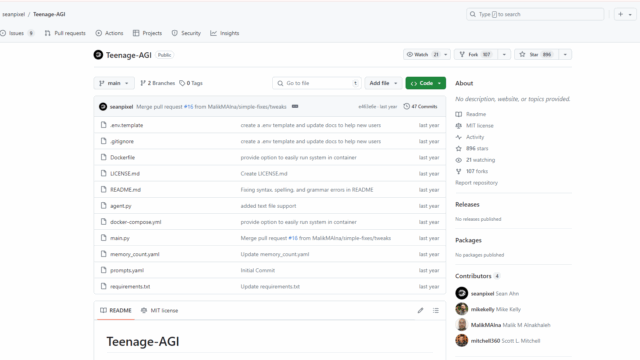The image size is (640, 360).
Task: Click the seanpixel owner breadcrumb link
Action: (x=13, y=14)
